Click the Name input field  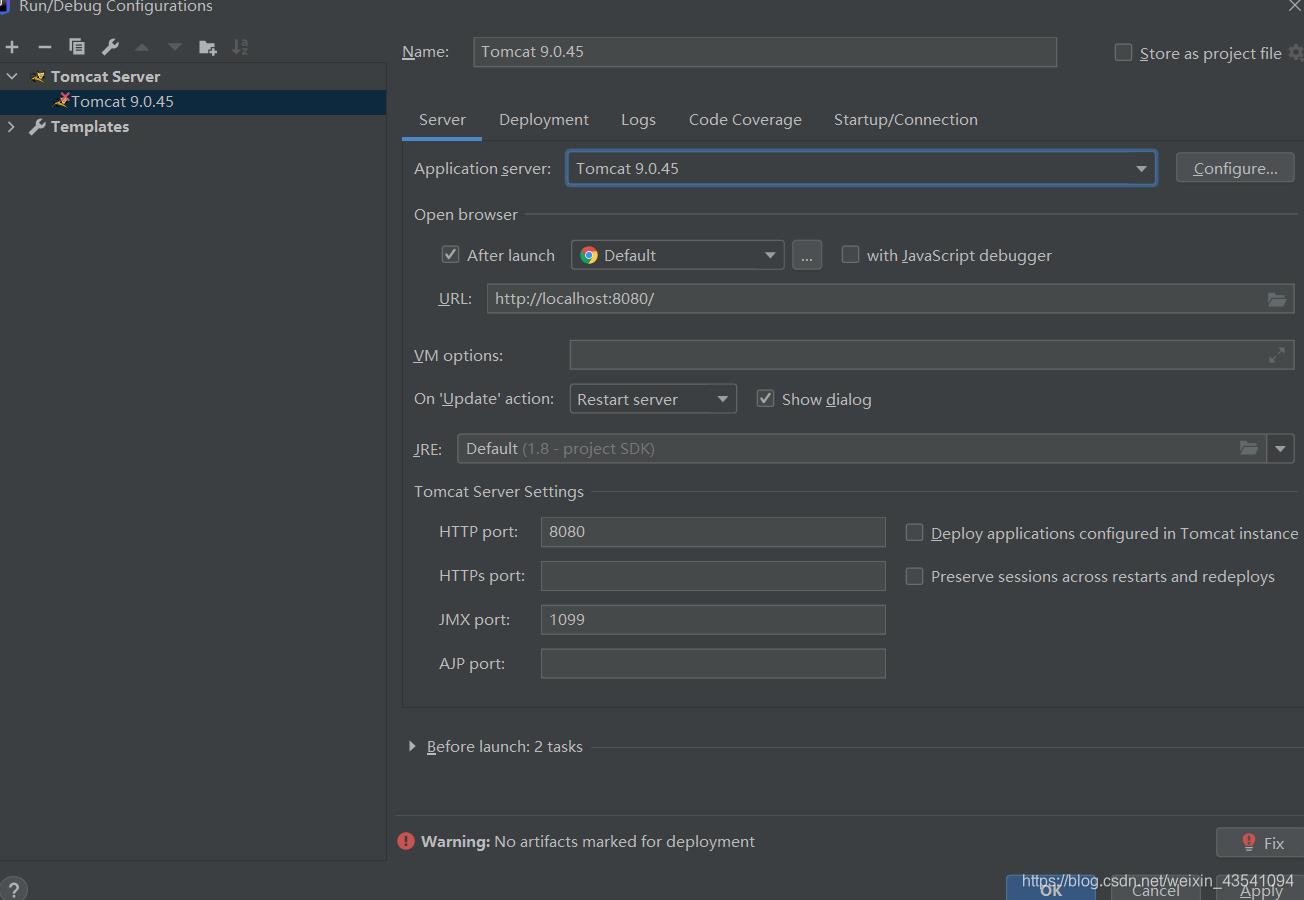pyautogui.click(x=765, y=52)
